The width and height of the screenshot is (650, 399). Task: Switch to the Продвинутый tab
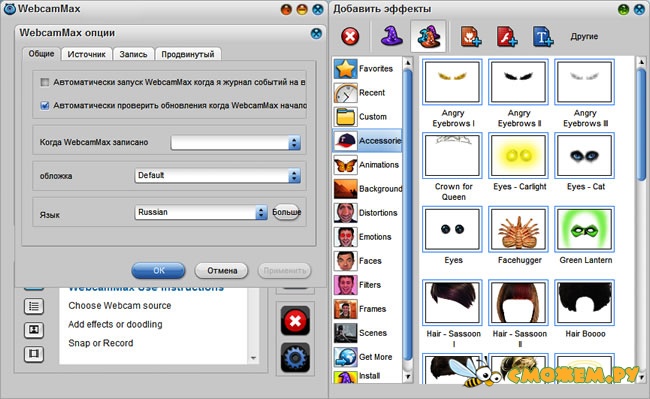(188, 54)
